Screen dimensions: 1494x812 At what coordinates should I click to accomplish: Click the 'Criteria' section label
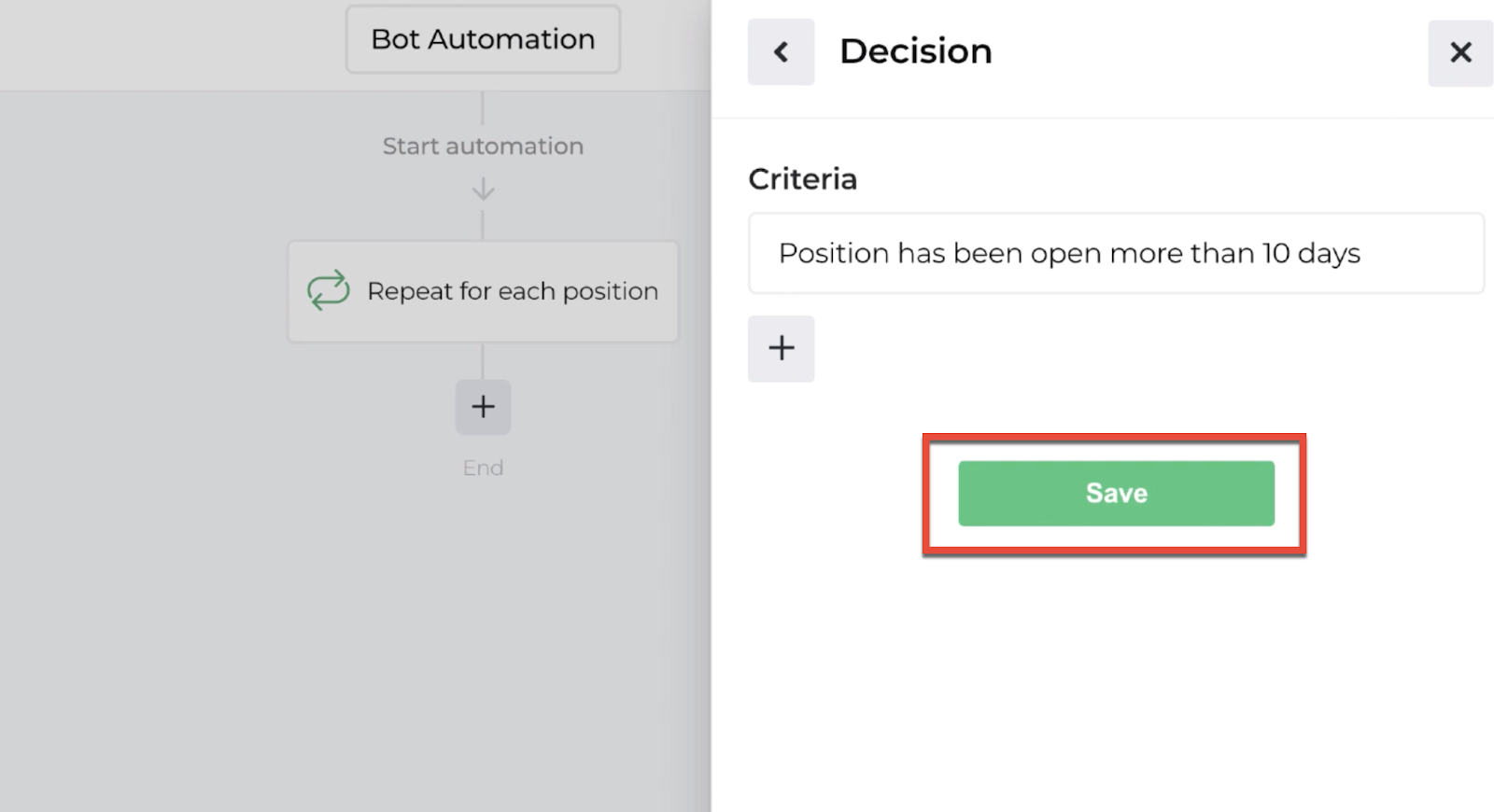coord(802,179)
